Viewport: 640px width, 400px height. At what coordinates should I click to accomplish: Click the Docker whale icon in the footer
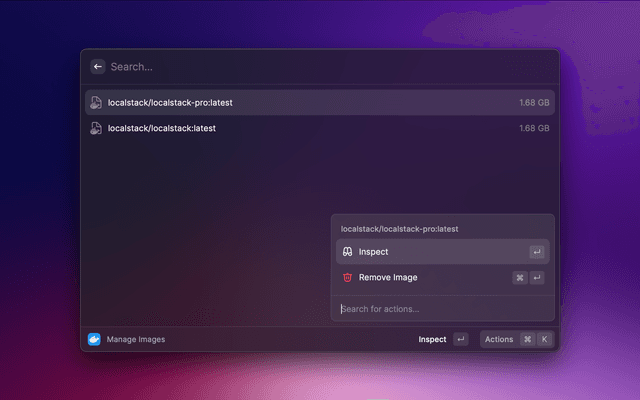[x=95, y=339]
